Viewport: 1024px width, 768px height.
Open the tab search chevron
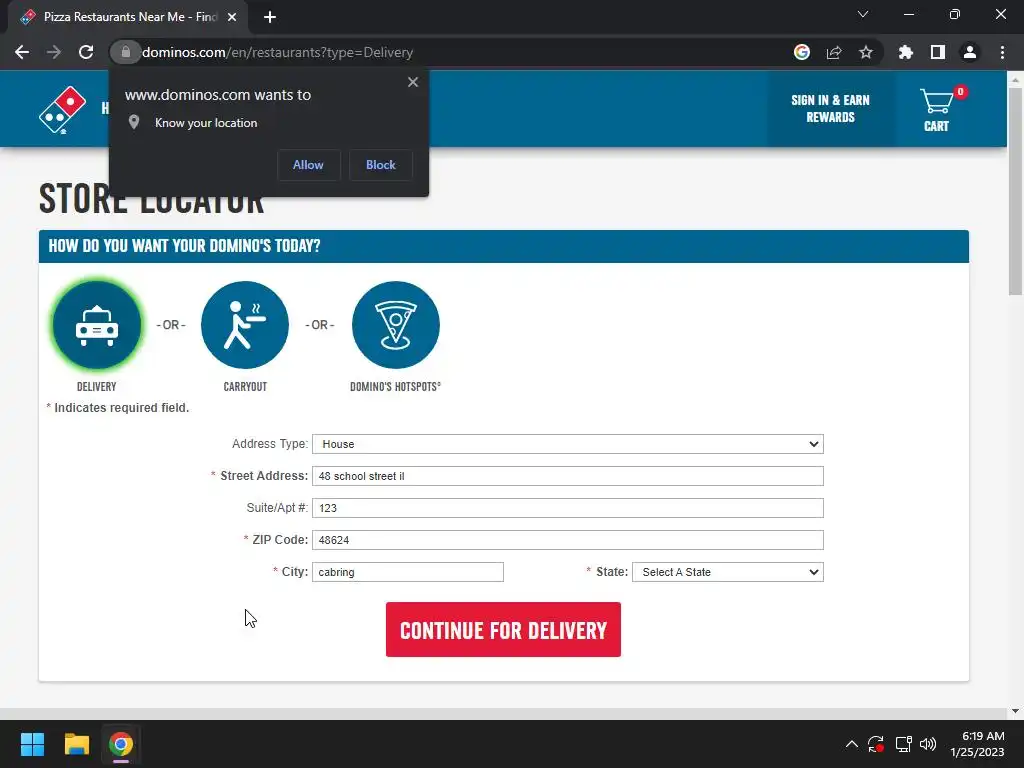[863, 14]
